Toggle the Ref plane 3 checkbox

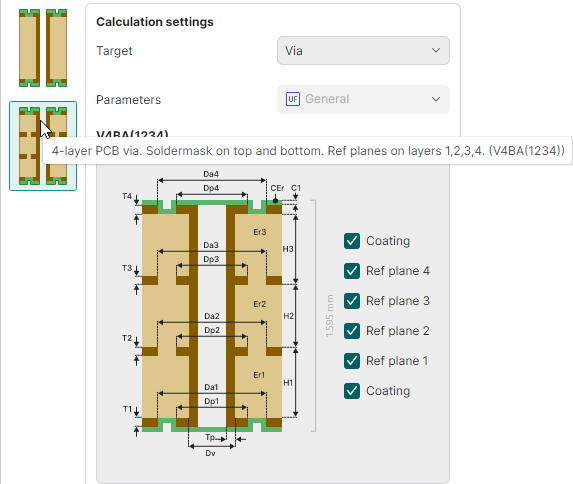352,301
